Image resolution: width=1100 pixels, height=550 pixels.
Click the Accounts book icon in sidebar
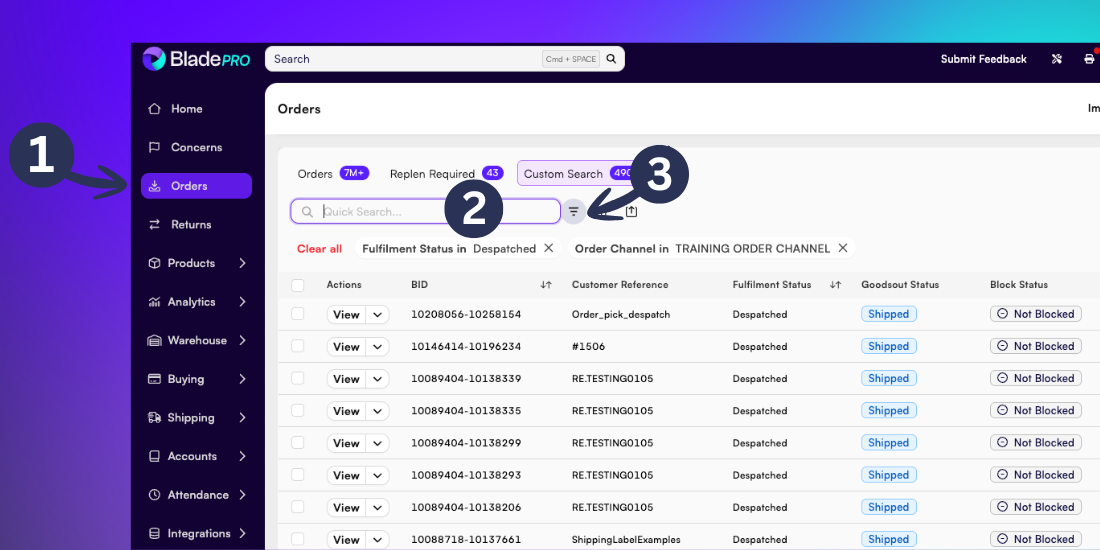(x=154, y=456)
